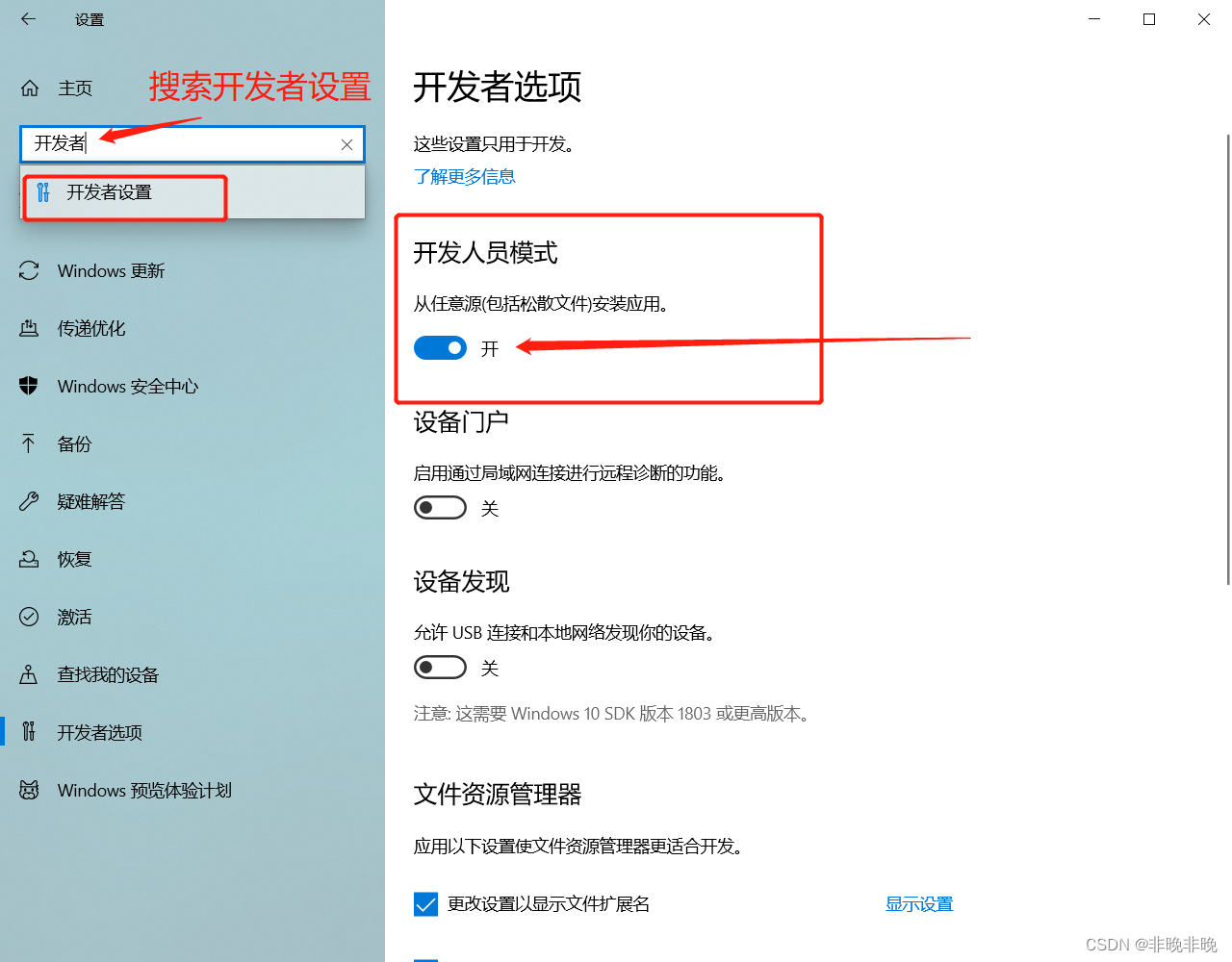The height and width of the screenshot is (962, 1232).
Task: Click the 恢复 icon
Action: [x=29, y=559]
